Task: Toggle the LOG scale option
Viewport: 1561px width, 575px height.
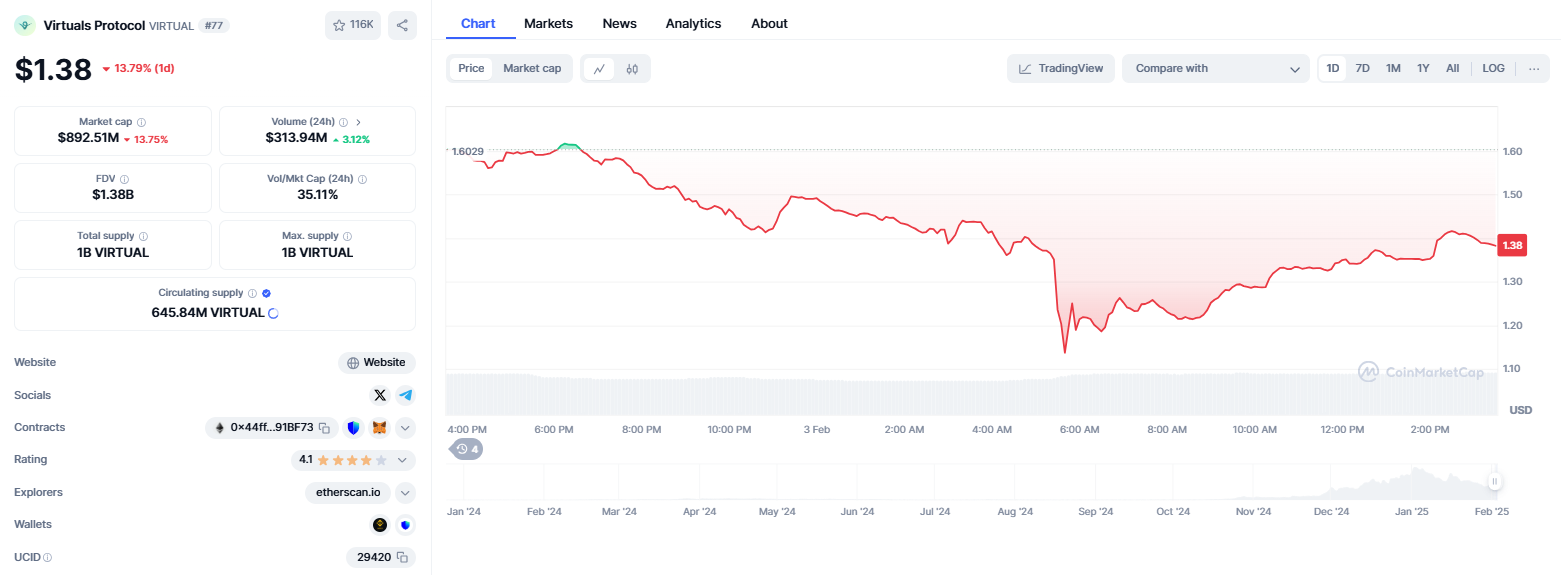Action: pyautogui.click(x=1493, y=68)
